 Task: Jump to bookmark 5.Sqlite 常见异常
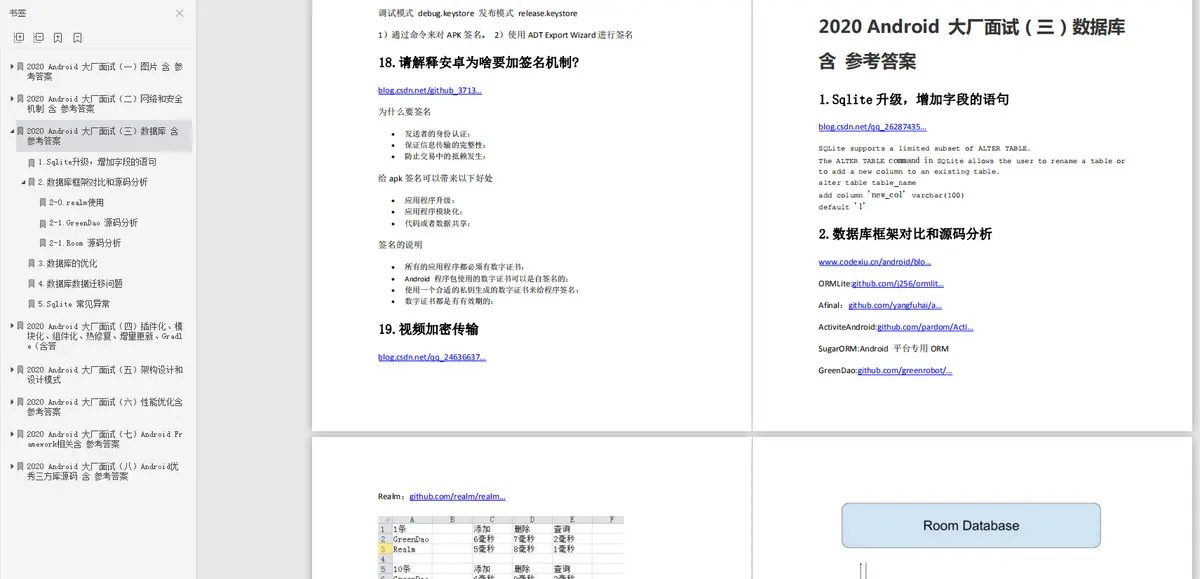pos(74,303)
